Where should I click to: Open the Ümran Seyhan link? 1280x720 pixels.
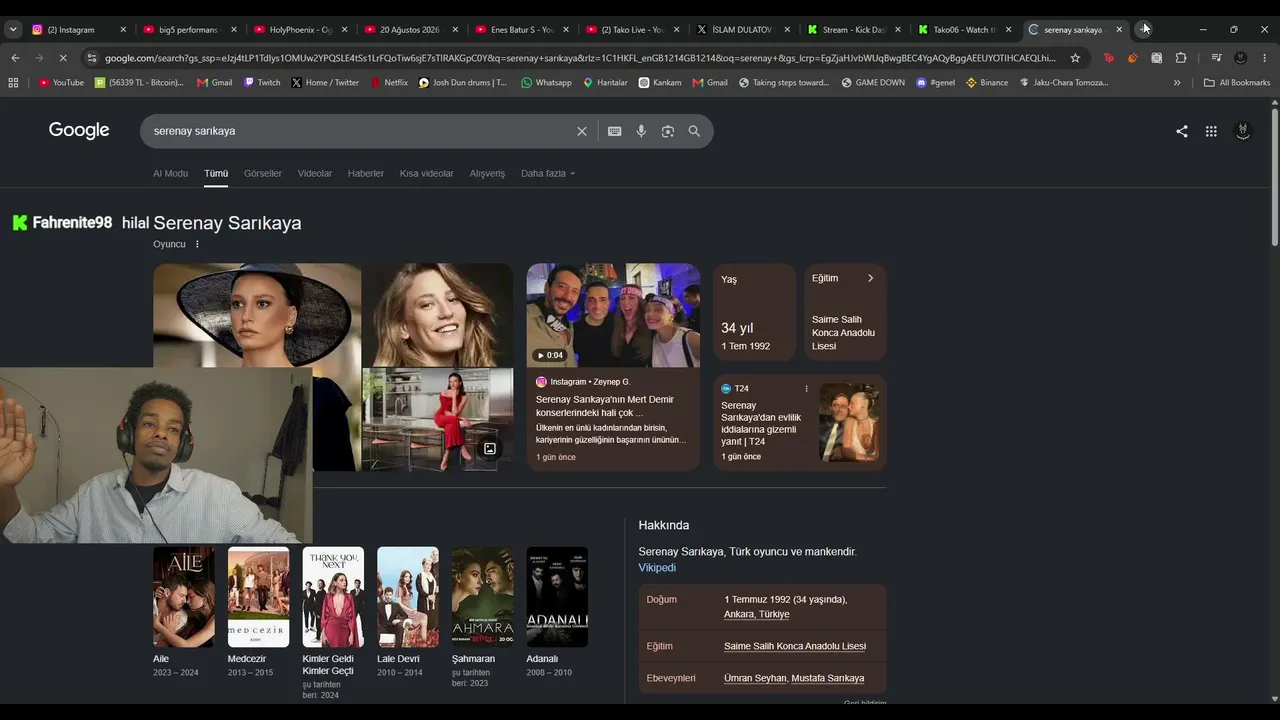(755, 678)
